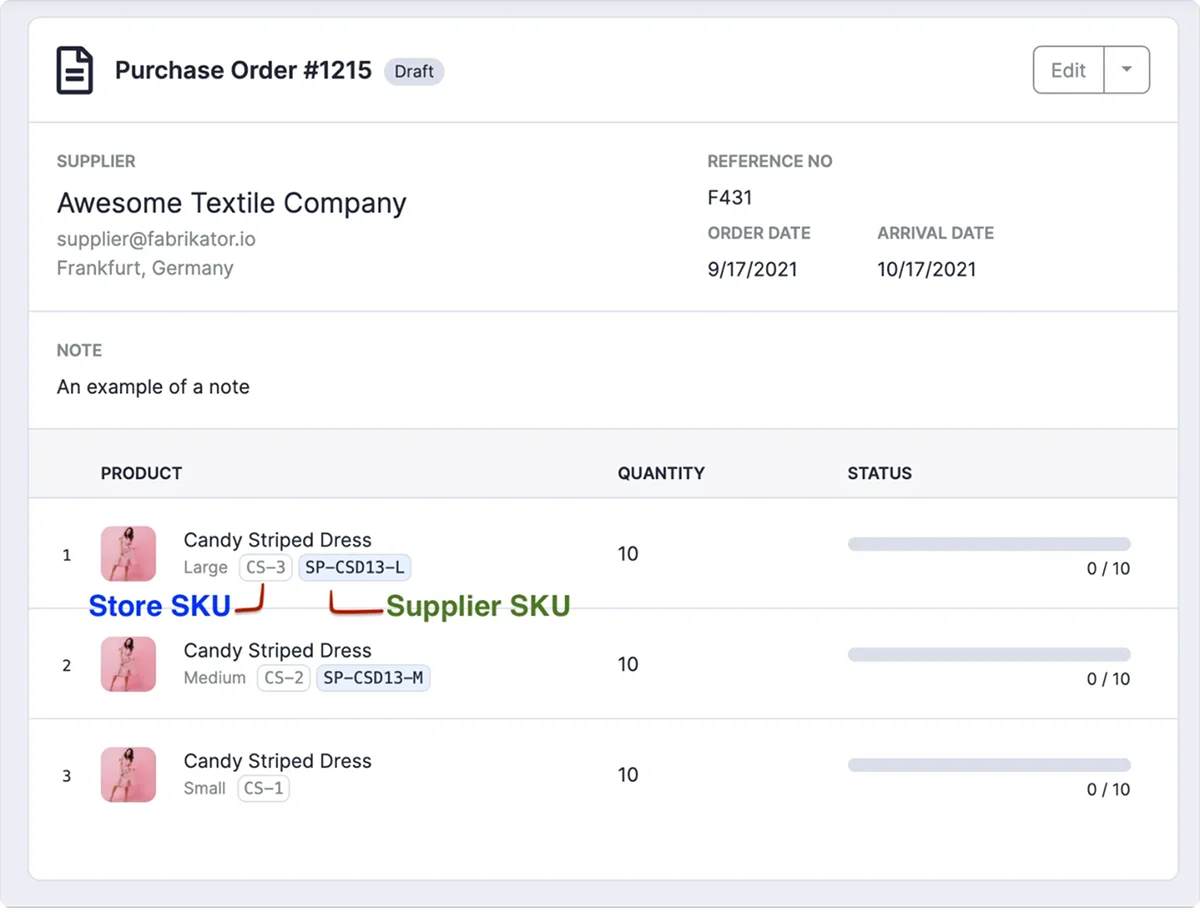1200x908 pixels.
Task: Click the progress bar for the Medium dress
Action: tap(989, 654)
